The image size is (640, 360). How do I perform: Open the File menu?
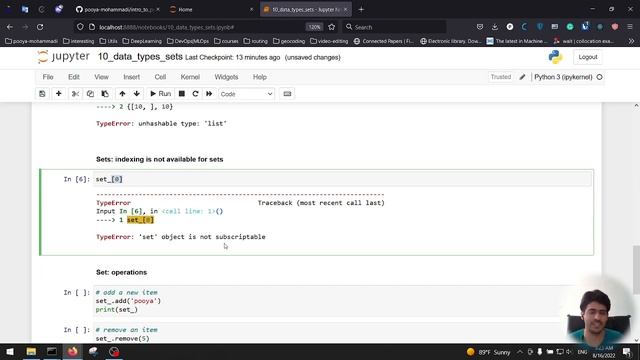tap(48, 77)
